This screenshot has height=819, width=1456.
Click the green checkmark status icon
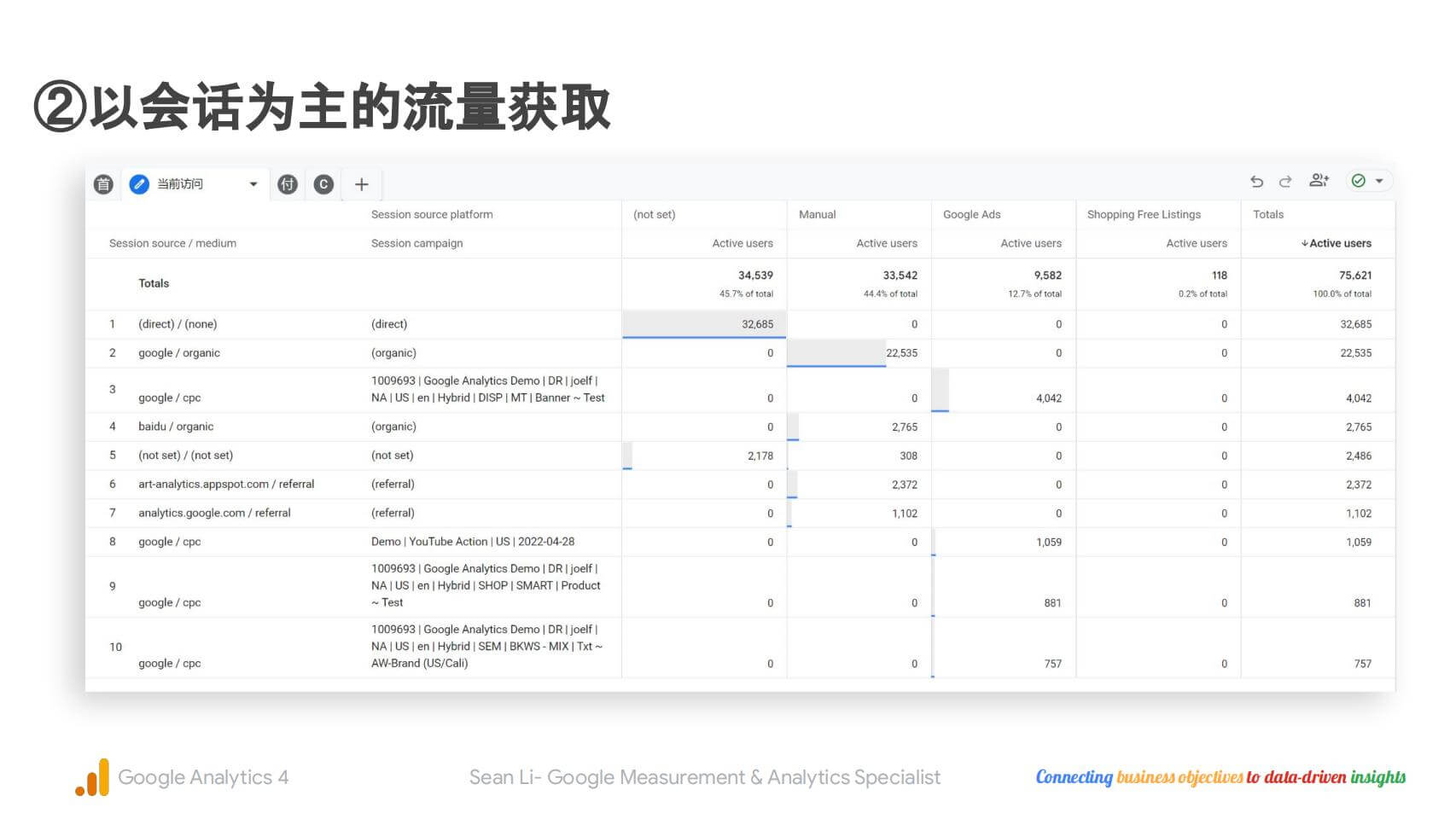coord(1359,181)
